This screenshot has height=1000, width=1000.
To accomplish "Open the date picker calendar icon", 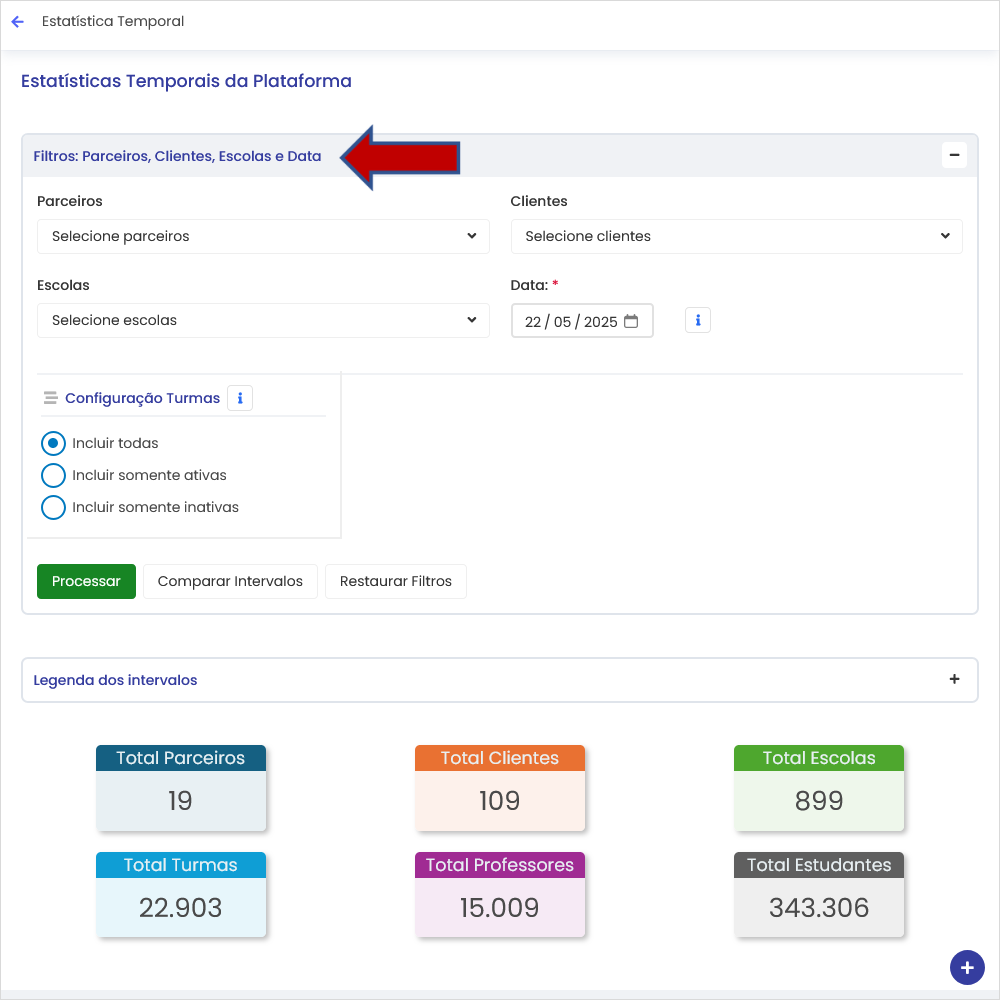I will 631,321.
